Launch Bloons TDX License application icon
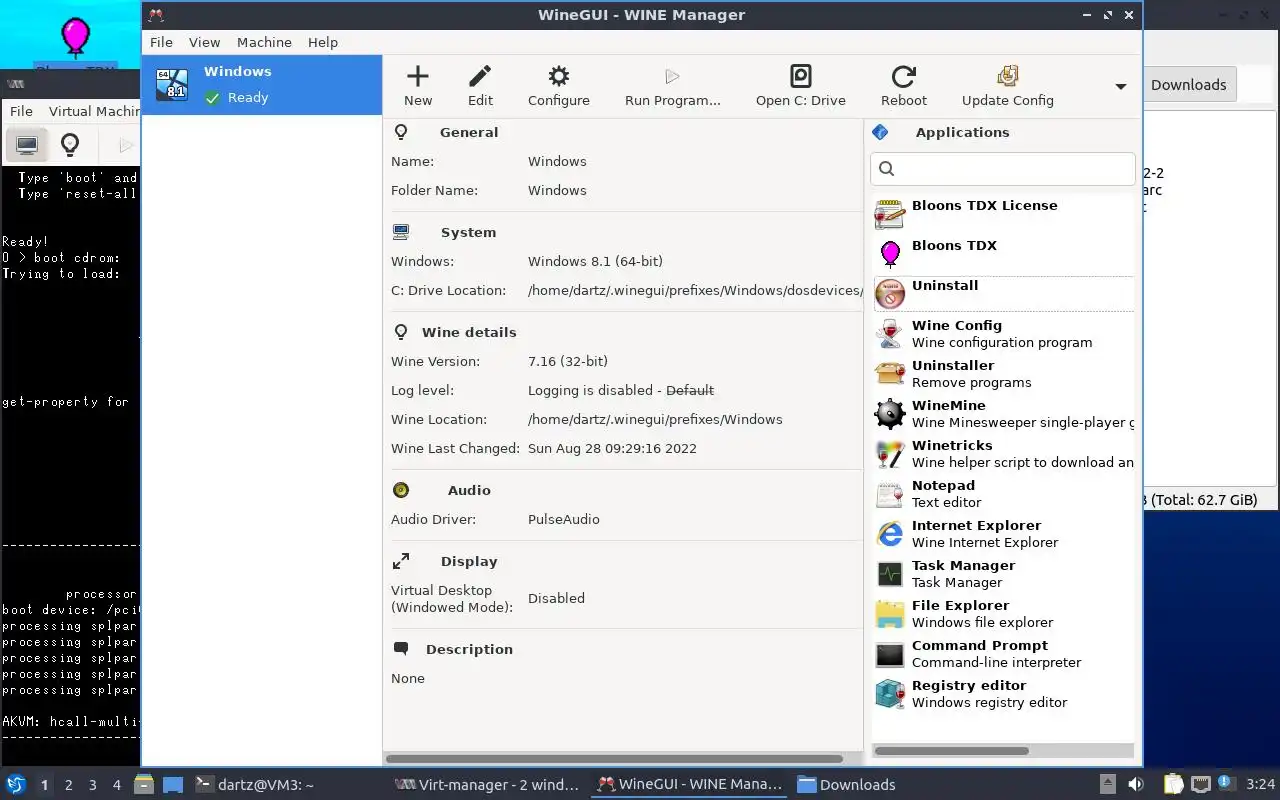 pos(890,214)
